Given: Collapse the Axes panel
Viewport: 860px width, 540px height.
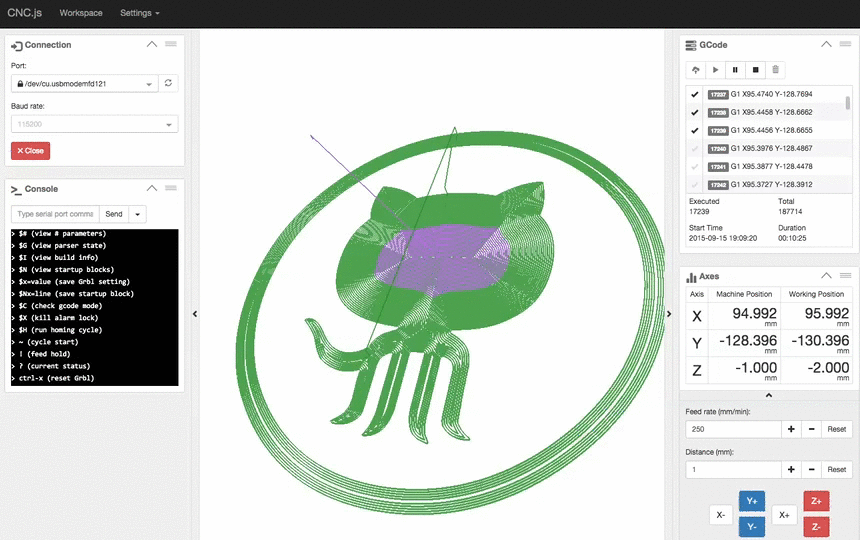Looking at the screenshot, I should point(827,275).
